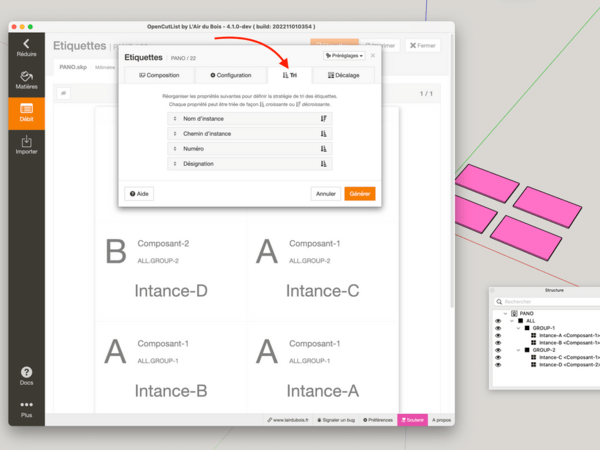The image size is (600, 450).
Task: Collapse the GROUP-2 tree node
Action: (x=518, y=350)
